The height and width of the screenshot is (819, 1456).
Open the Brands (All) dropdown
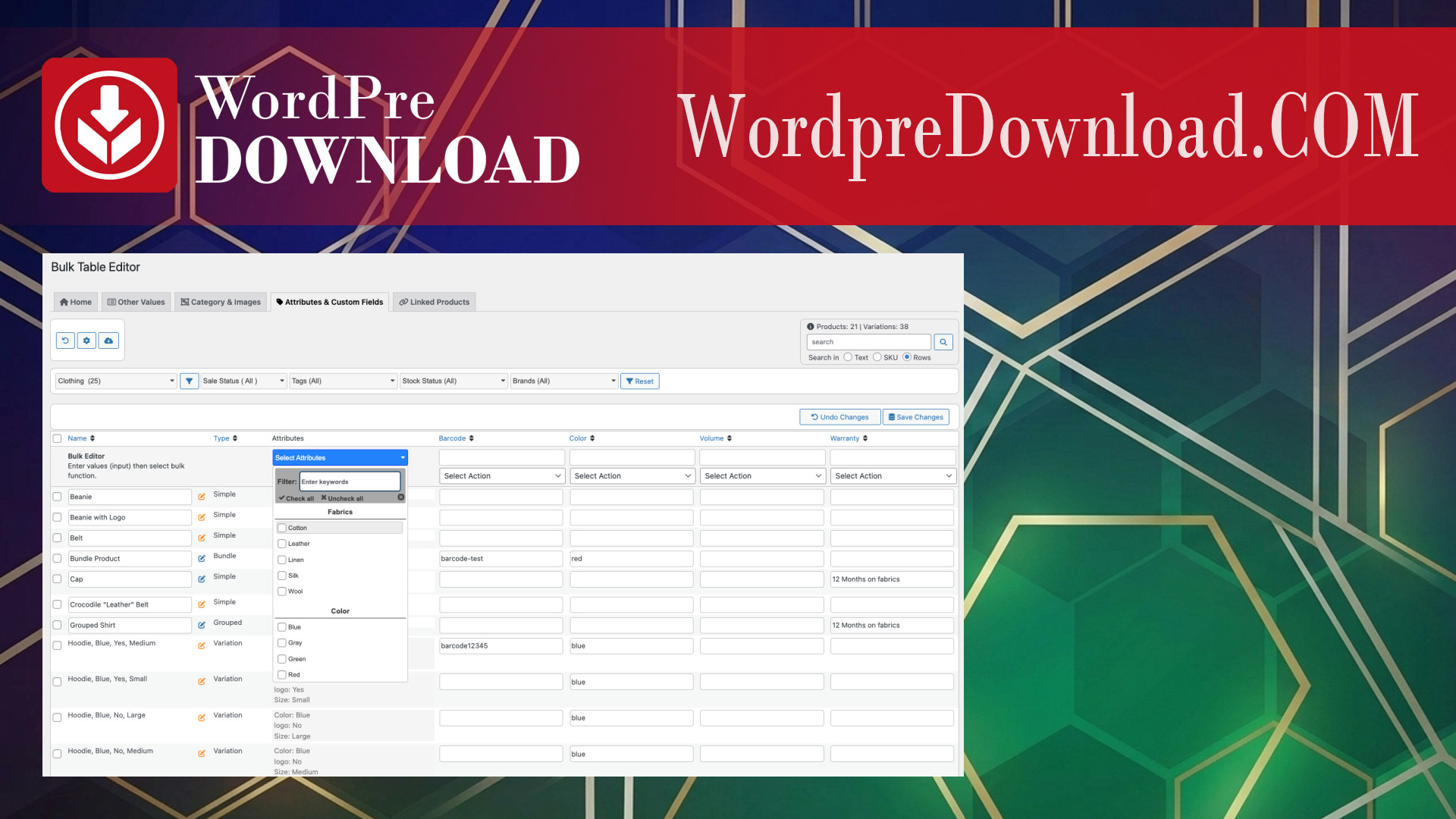[x=564, y=381]
